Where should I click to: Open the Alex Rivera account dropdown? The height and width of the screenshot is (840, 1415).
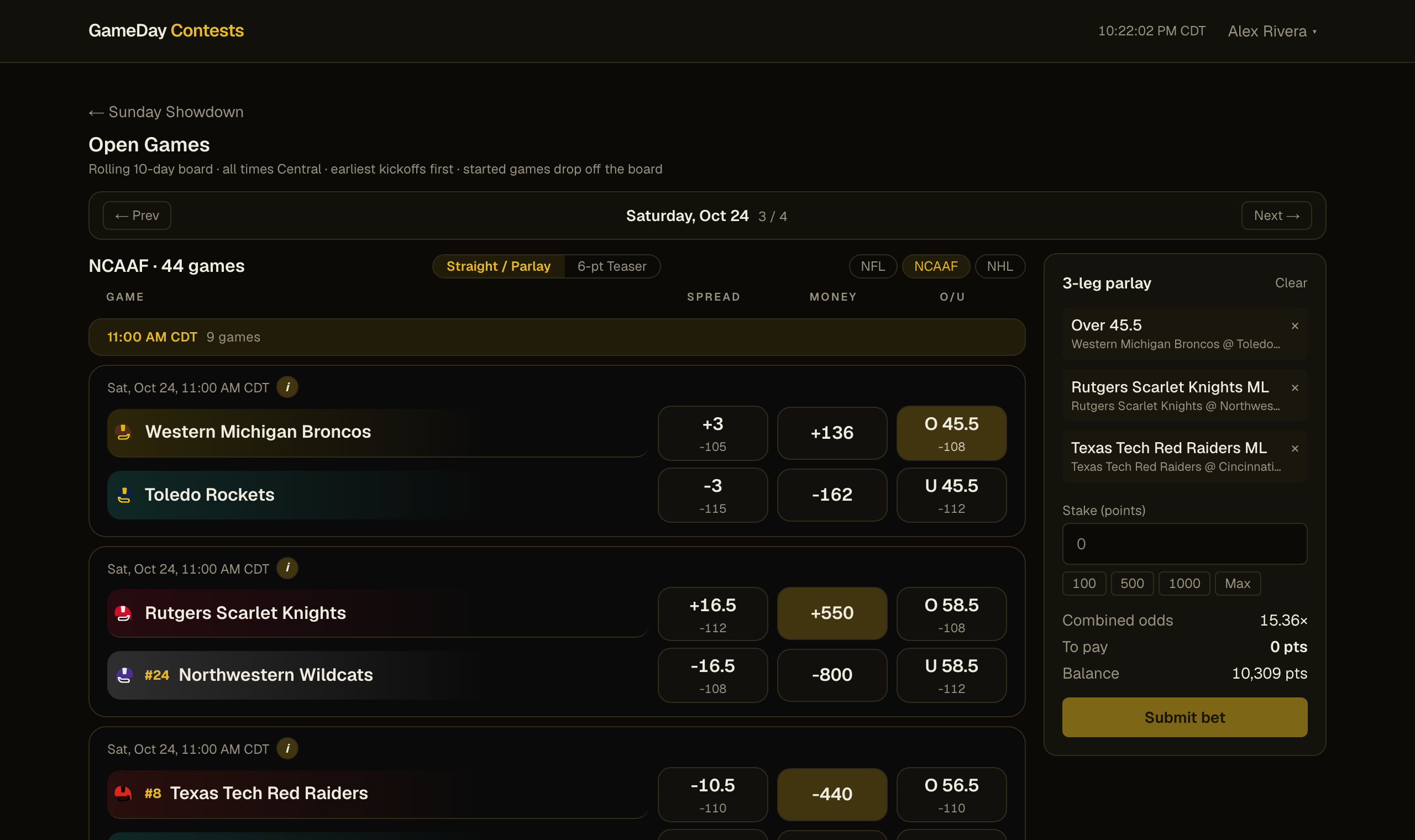click(x=1272, y=31)
